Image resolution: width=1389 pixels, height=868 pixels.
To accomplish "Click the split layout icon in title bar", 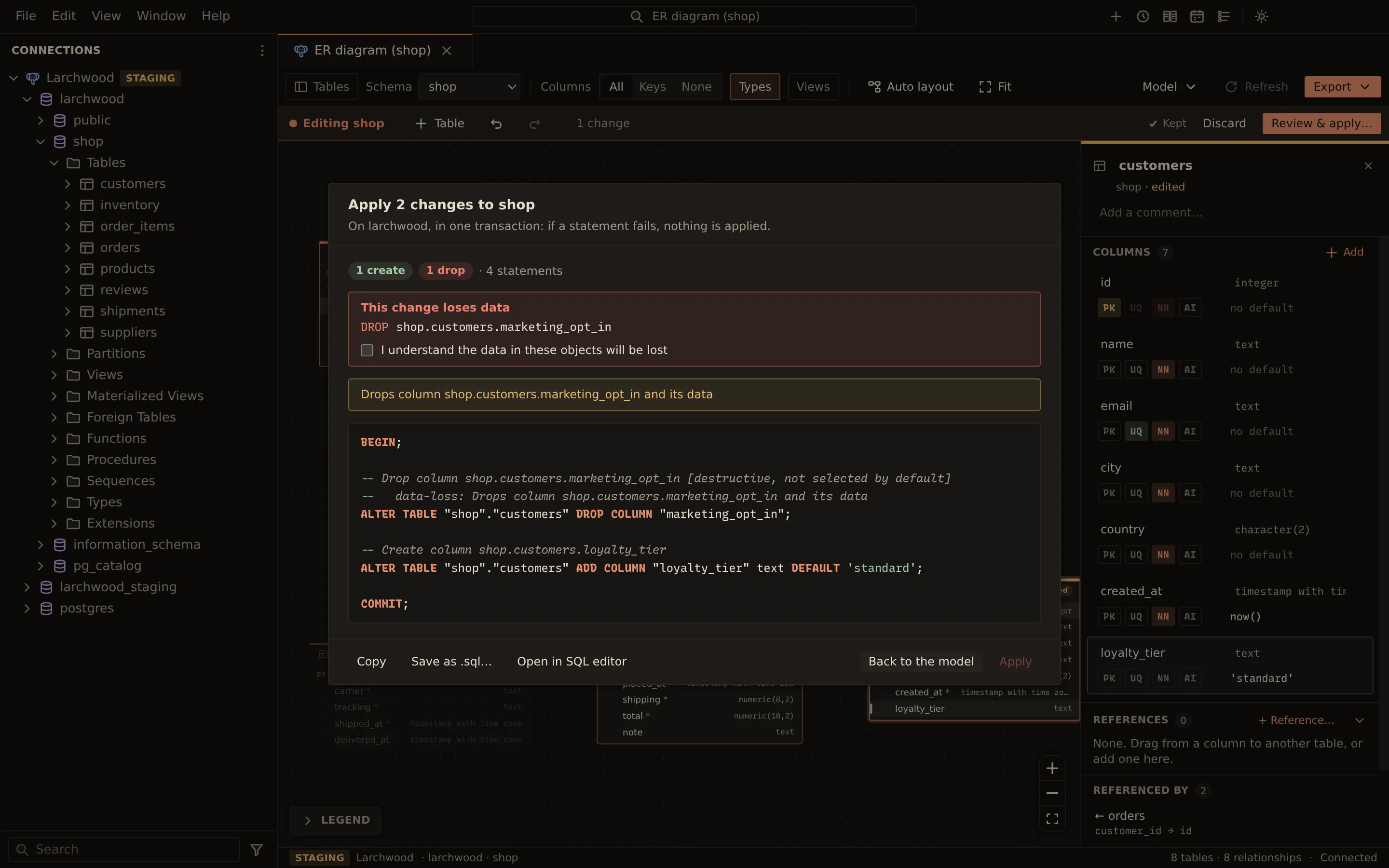I will click(x=1170, y=17).
